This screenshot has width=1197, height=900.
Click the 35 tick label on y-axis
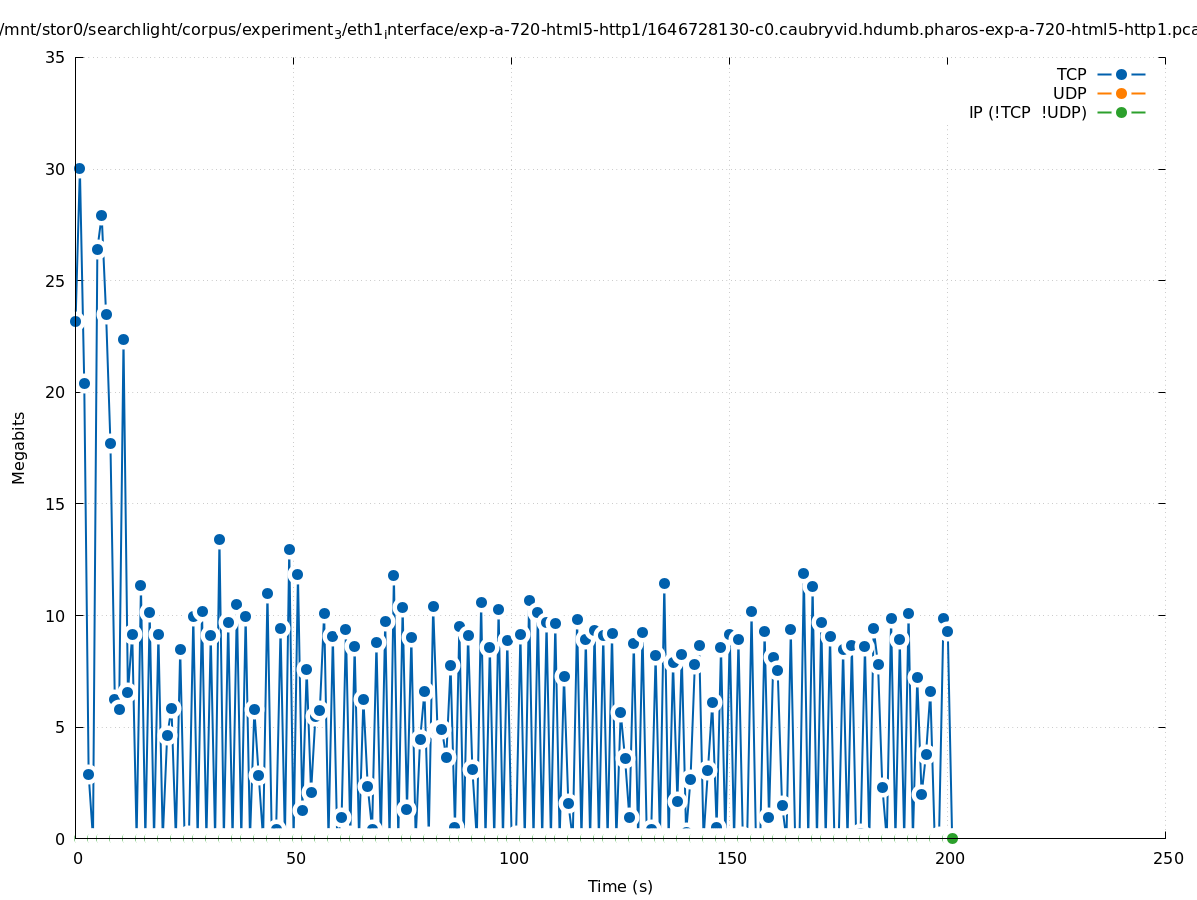click(x=55, y=57)
